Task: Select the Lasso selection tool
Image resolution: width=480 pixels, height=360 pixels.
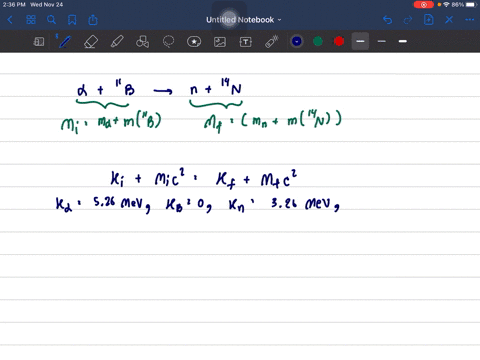Action: coord(168,42)
